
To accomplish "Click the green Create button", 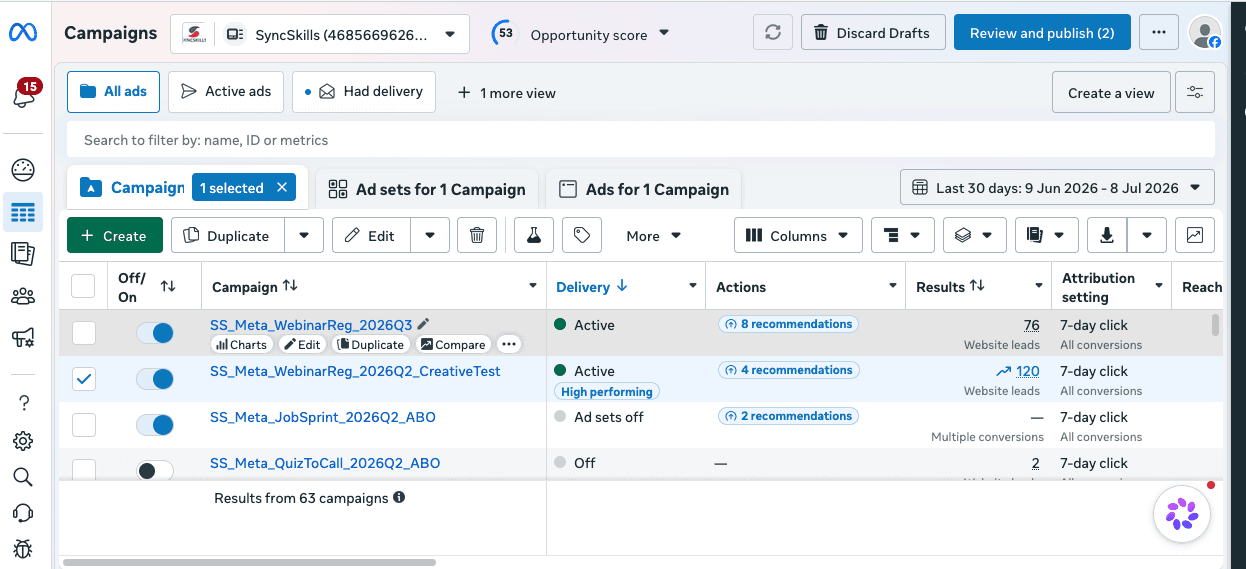I will 115,236.
